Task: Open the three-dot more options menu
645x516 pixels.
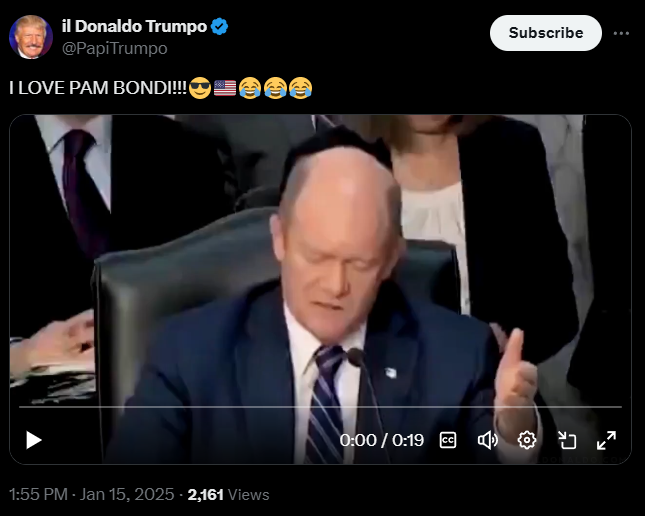Action: [x=621, y=33]
